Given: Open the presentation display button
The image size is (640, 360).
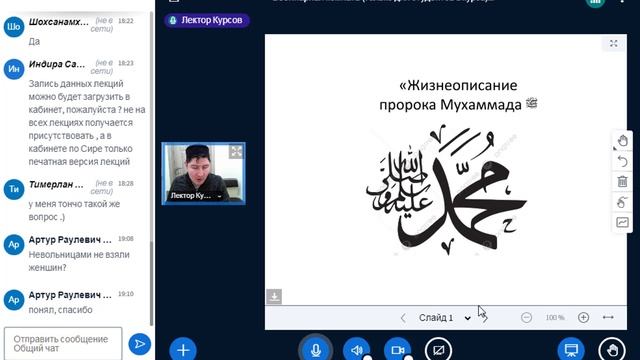Looking at the screenshot, I should [x=571, y=350].
